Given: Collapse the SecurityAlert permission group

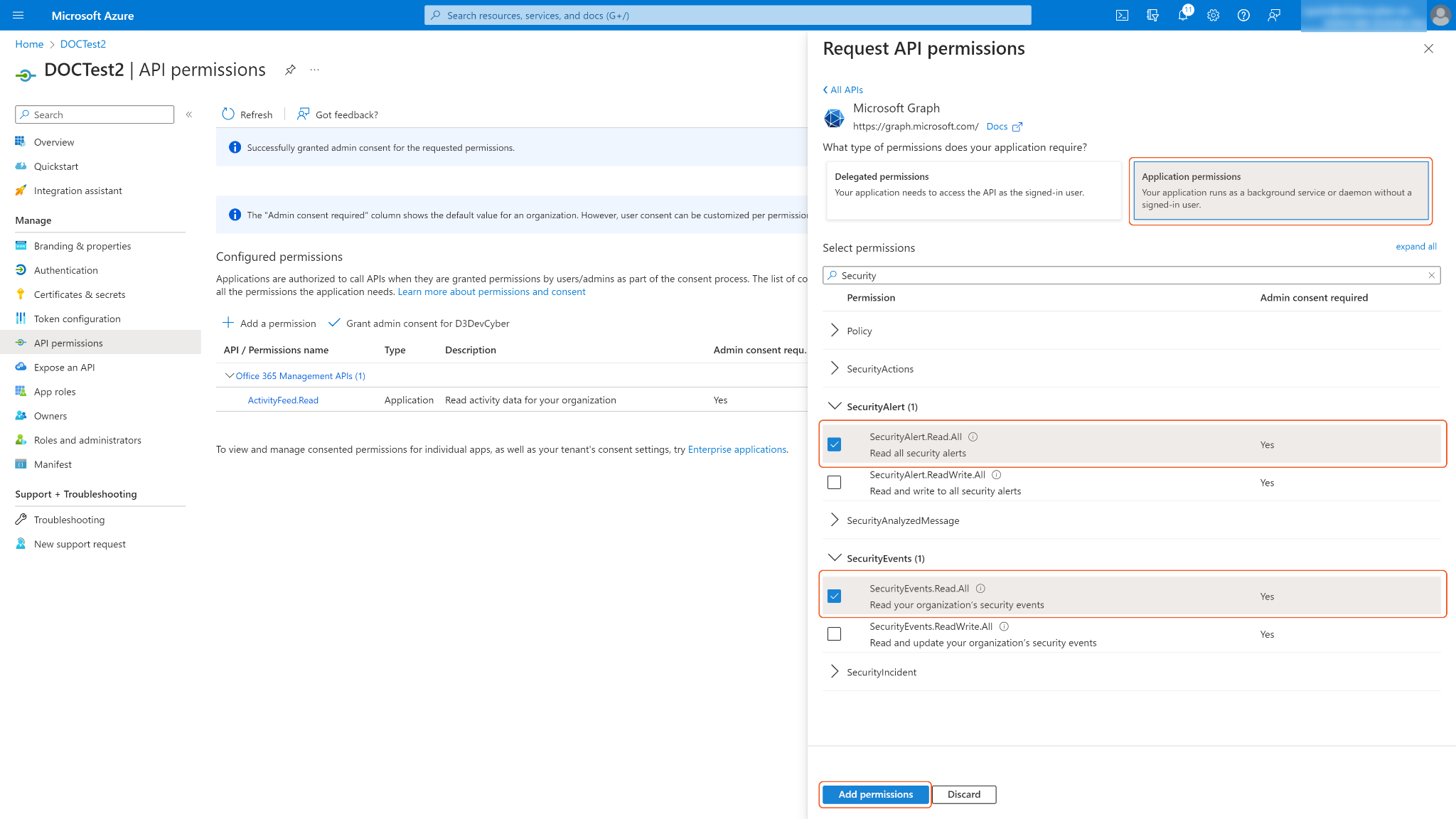Looking at the screenshot, I should pyautogui.click(x=835, y=406).
